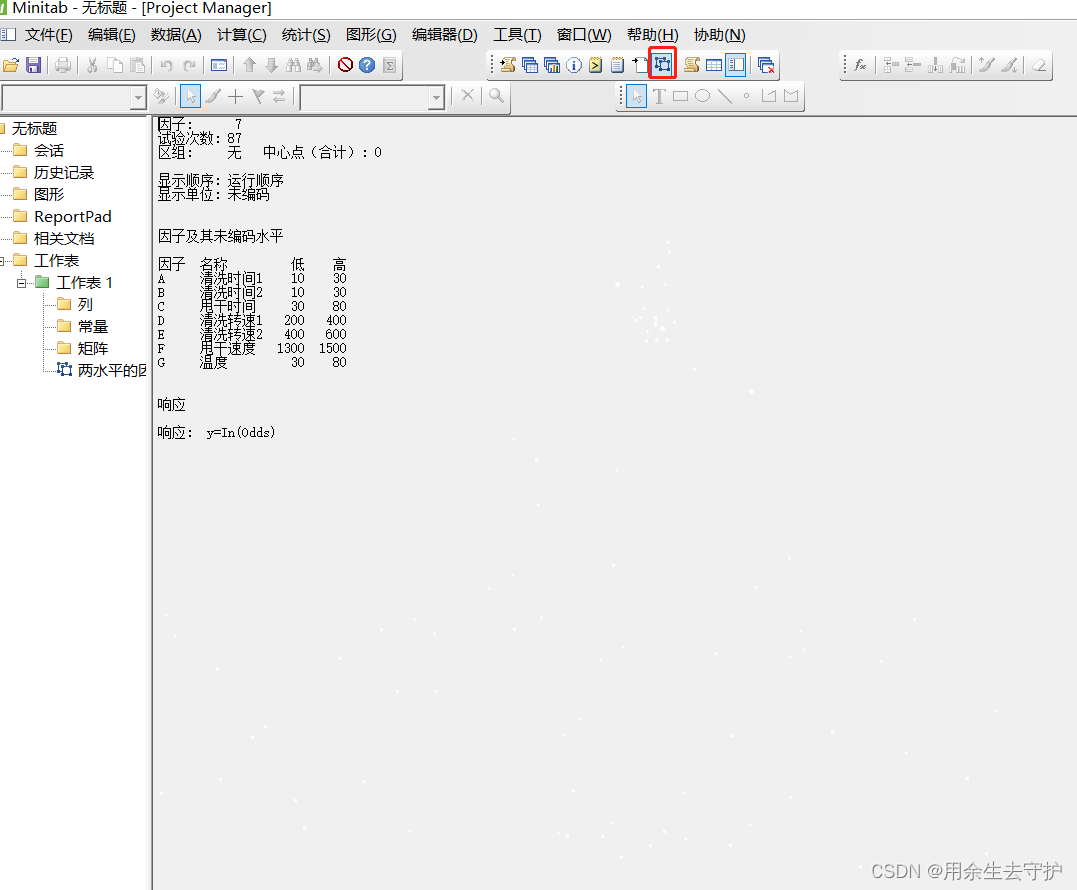Click the zoom magnifier icon
This screenshot has height=890, width=1077.
click(x=496, y=96)
